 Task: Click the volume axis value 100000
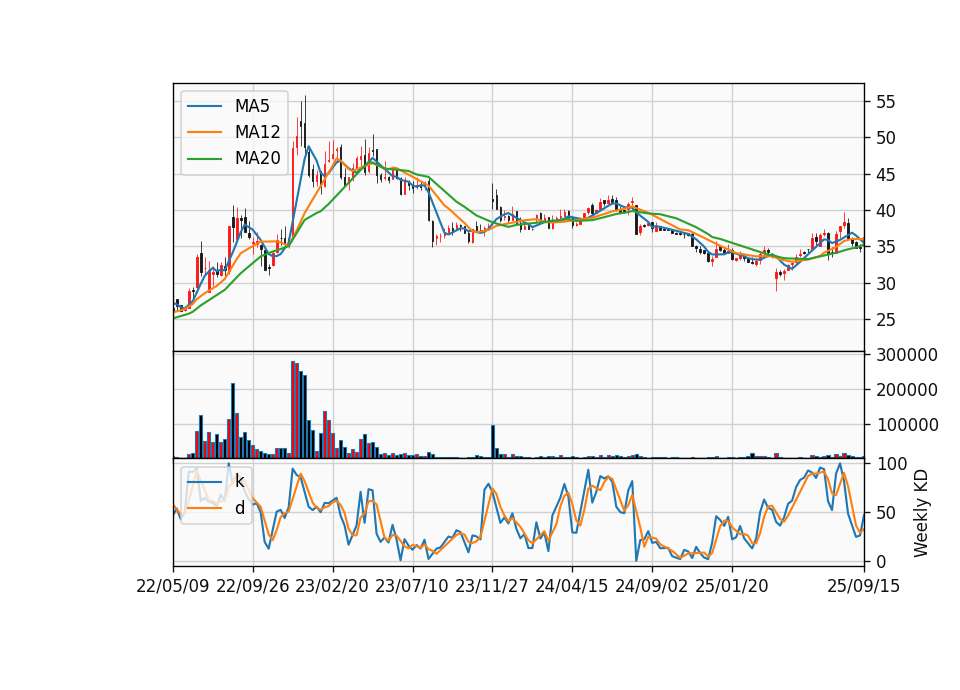click(907, 424)
